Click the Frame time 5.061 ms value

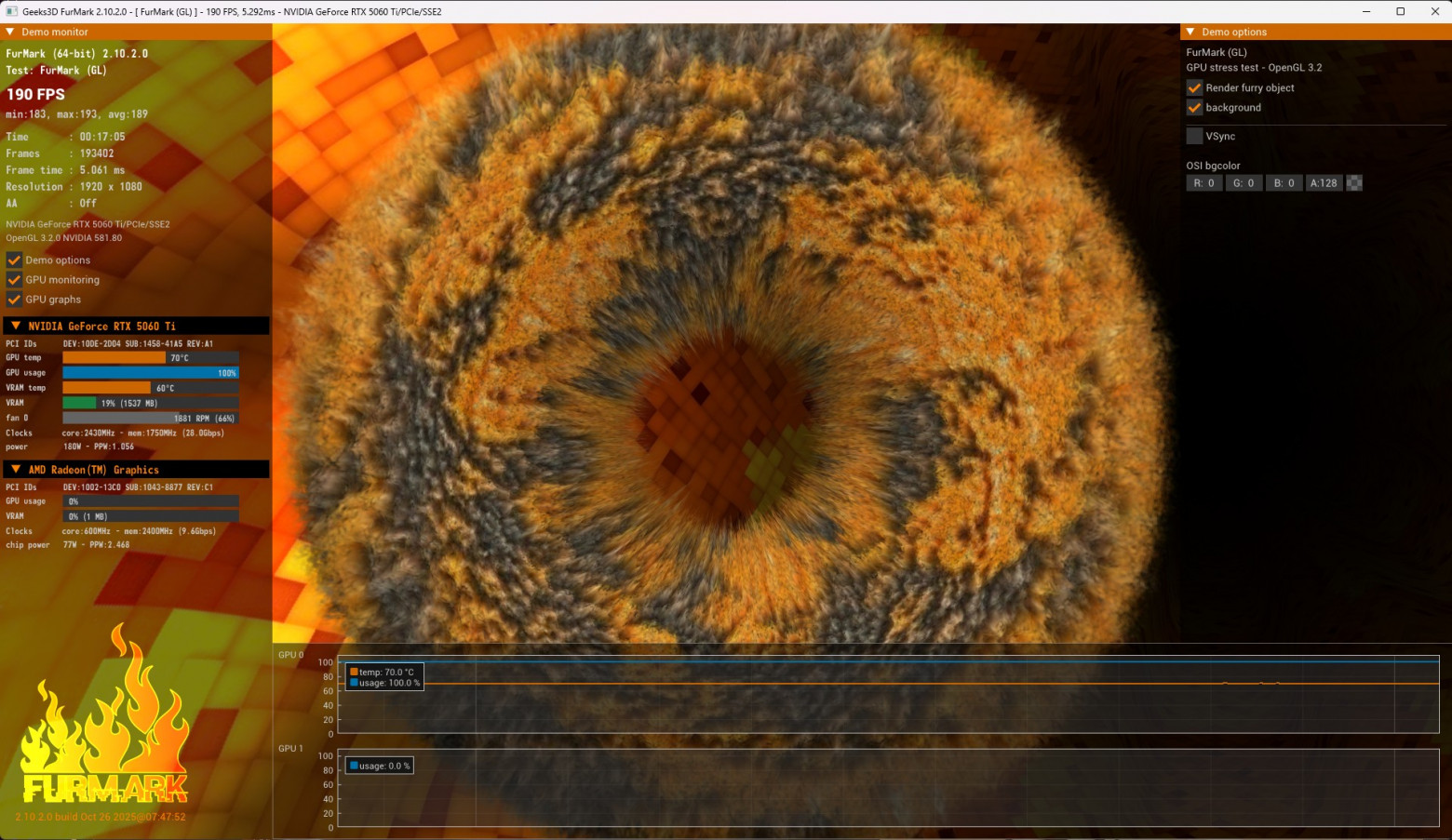pyautogui.click(x=102, y=170)
